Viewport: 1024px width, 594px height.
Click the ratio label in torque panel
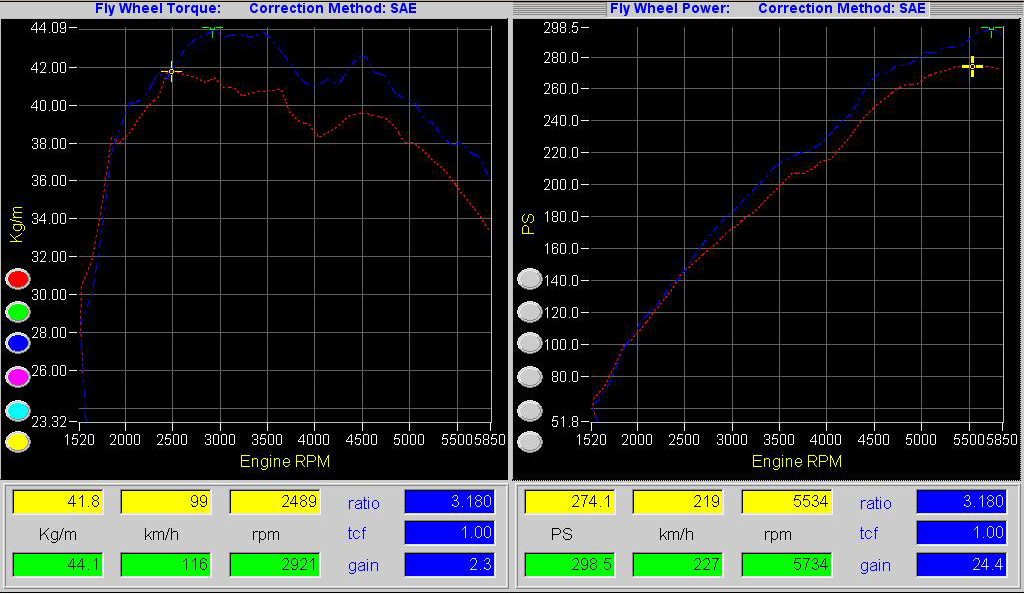click(x=363, y=503)
